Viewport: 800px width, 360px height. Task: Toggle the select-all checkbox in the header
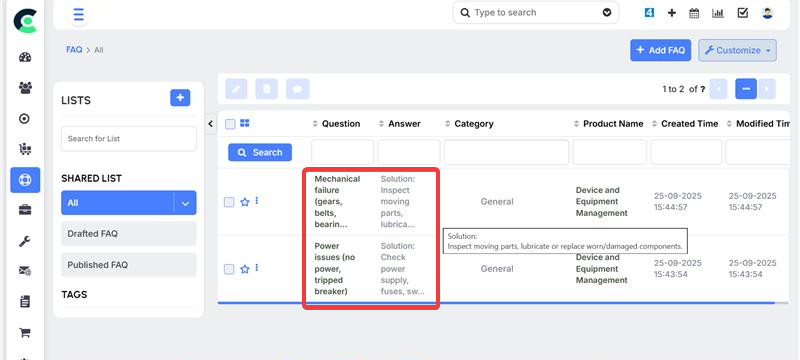point(230,124)
